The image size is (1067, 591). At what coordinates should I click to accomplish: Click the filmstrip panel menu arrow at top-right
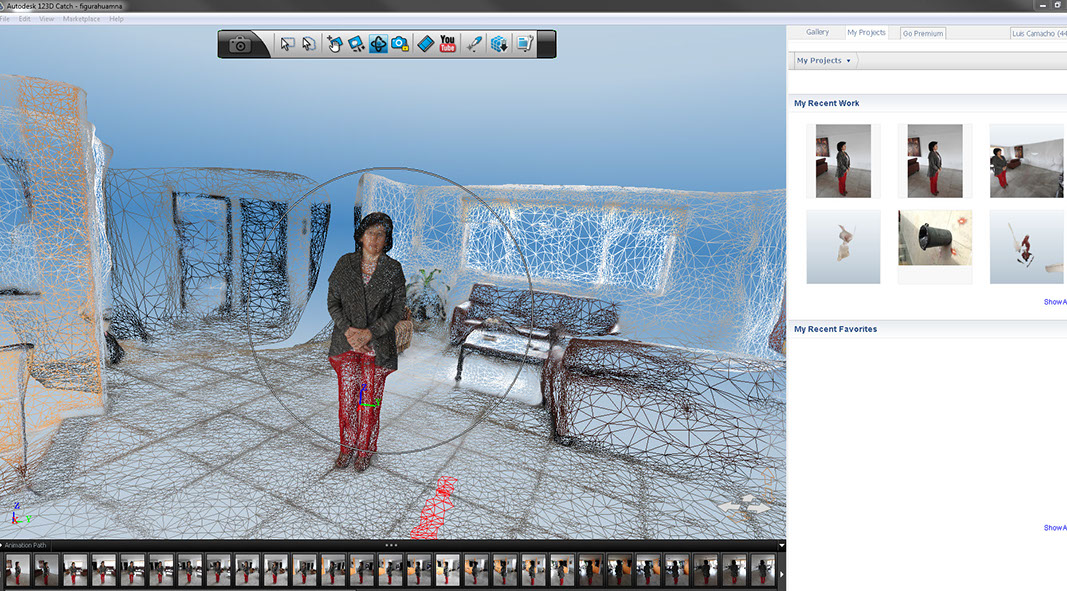(x=781, y=545)
